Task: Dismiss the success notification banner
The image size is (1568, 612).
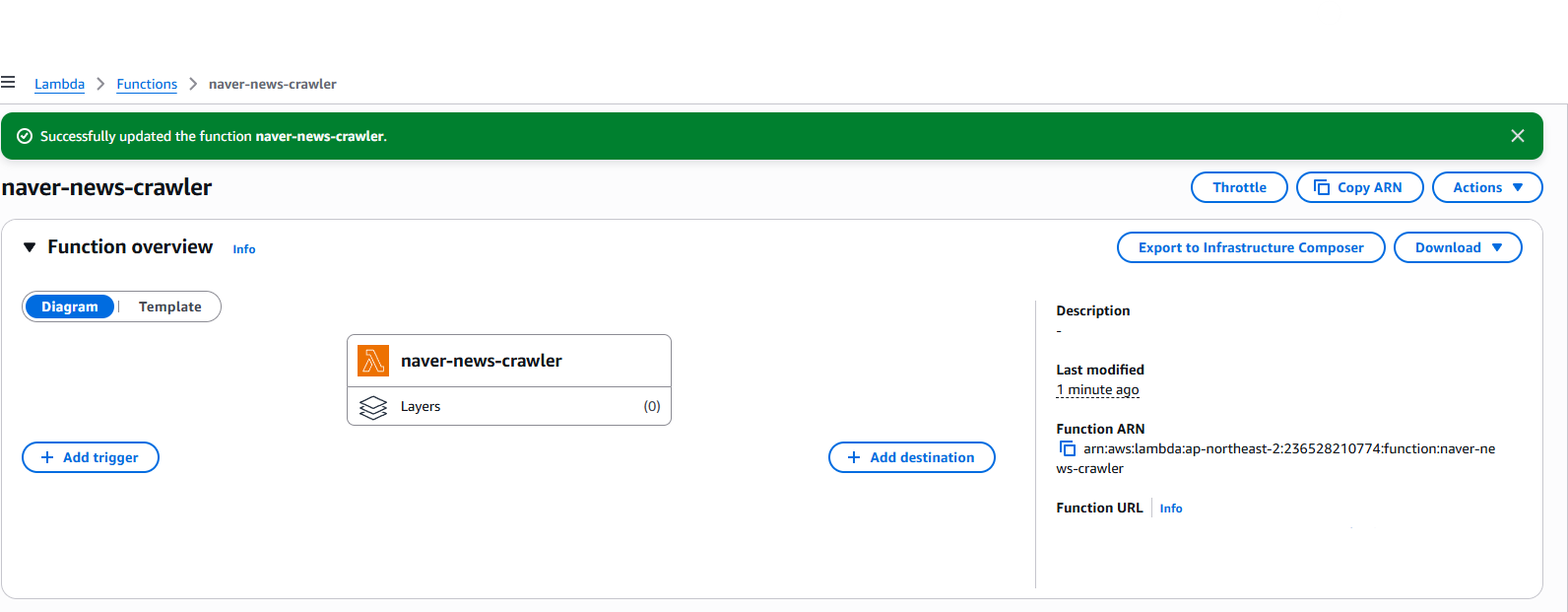Action: pos(1518,136)
